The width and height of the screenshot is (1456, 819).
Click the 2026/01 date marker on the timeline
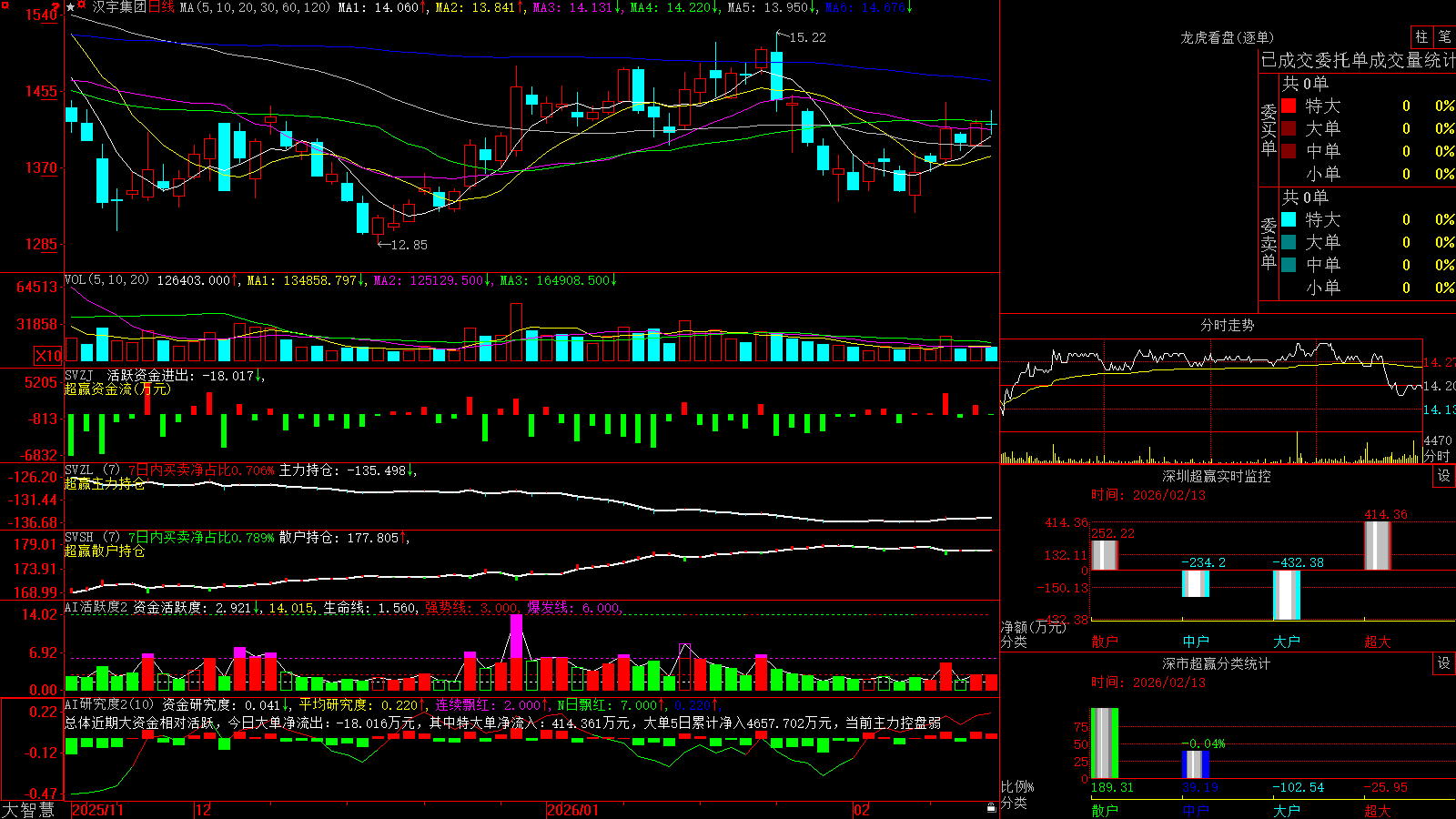[573, 810]
